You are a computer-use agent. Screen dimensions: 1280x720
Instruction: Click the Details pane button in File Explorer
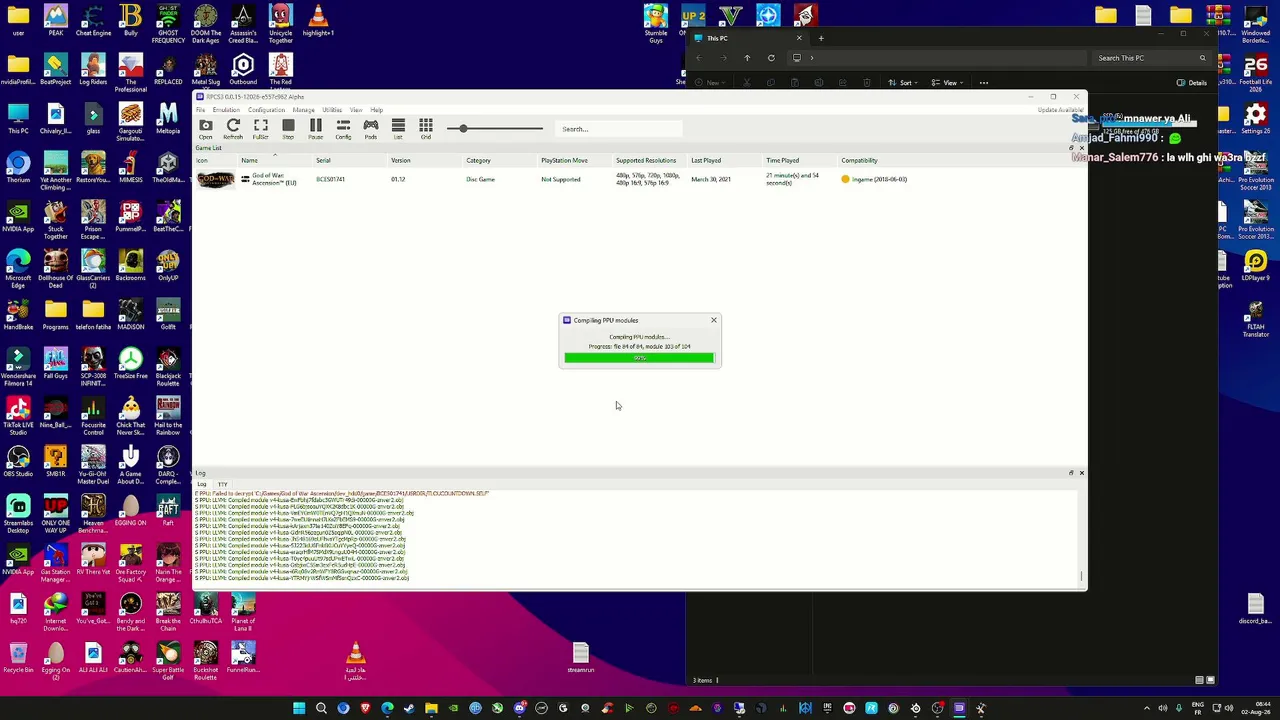pyautogui.click(x=1192, y=83)
